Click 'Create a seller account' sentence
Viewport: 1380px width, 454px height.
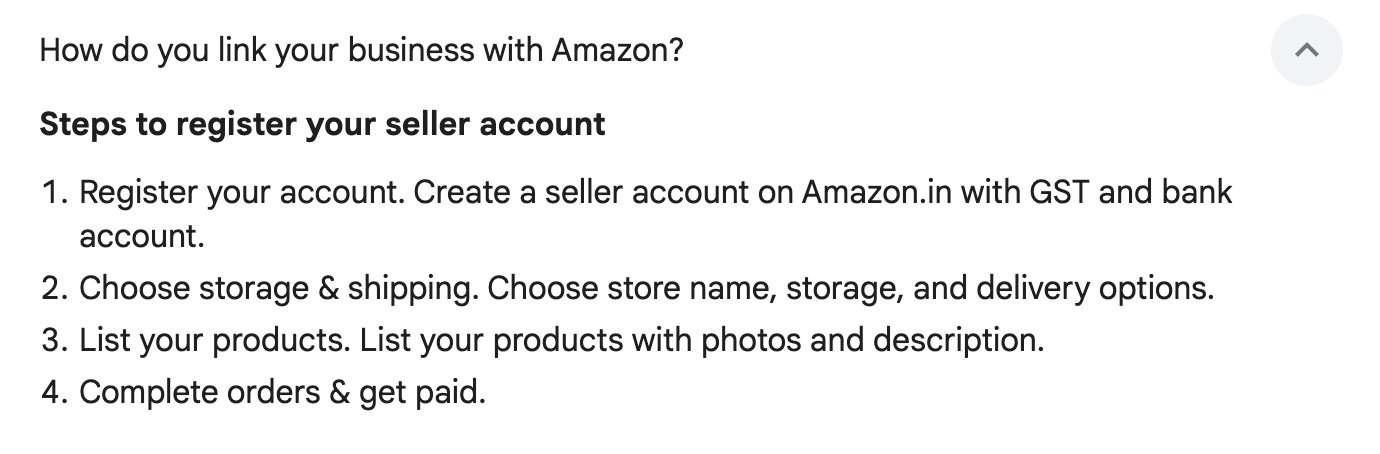[585, 191]
